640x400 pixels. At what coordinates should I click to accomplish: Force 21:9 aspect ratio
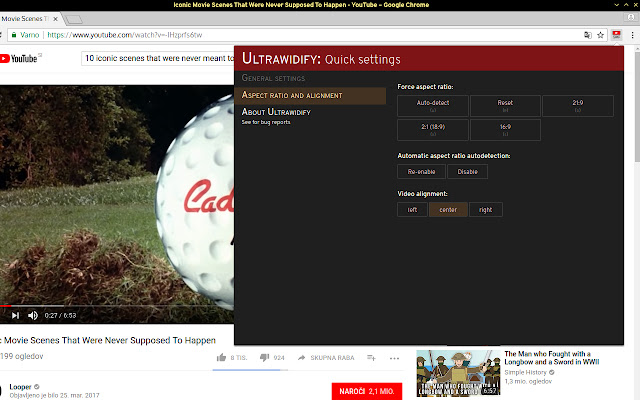(578, 106)
